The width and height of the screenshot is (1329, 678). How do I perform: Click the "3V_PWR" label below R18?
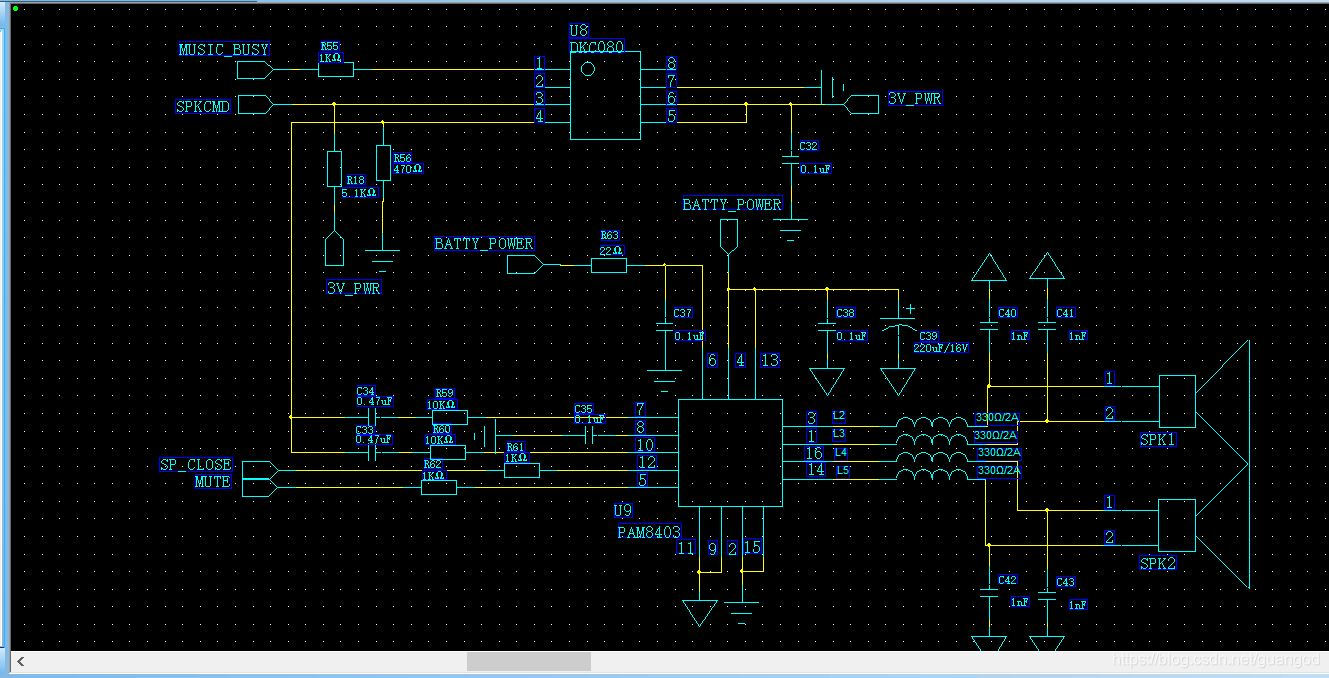354,288
